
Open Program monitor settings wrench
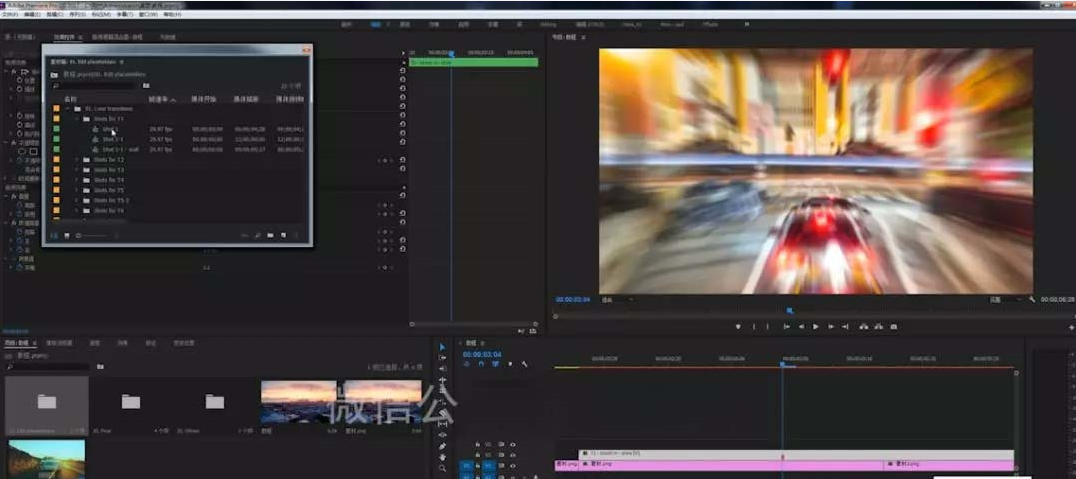point(1031,300)
